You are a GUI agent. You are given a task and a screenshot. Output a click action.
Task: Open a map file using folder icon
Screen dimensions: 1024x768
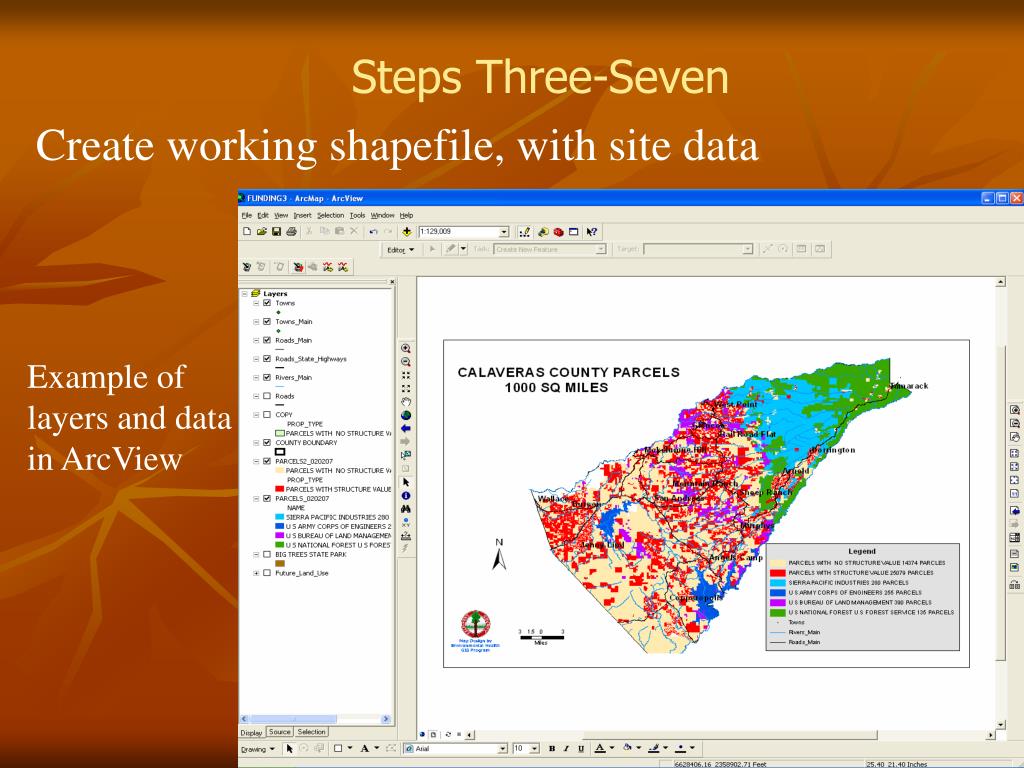pyautogui.click(x=262, y=232)
